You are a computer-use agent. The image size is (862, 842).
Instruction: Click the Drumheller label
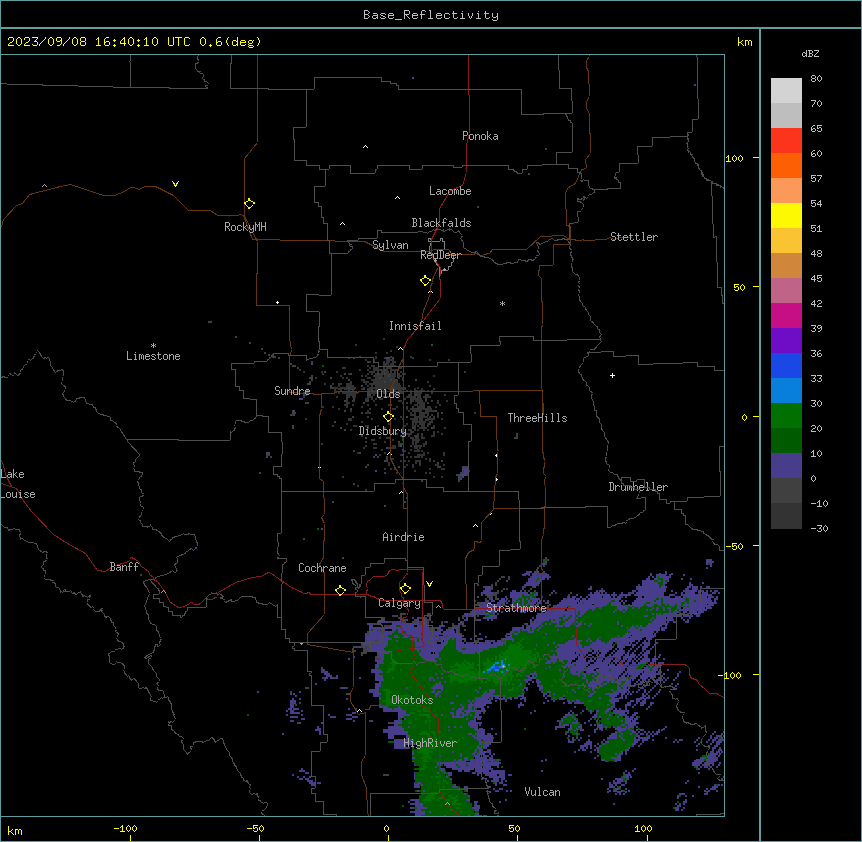[638, 487]
